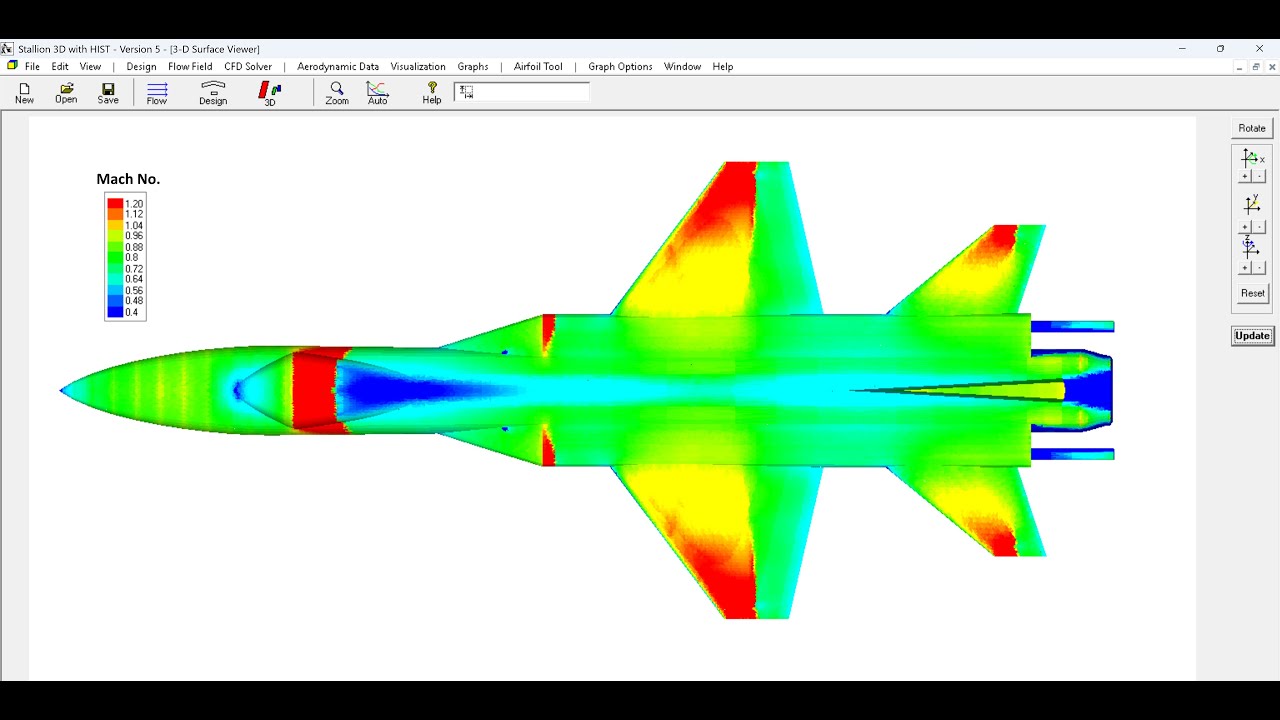Click legend value 0.56
Viewport: 1280px width, 720px height.
click(x=134, y=291)
